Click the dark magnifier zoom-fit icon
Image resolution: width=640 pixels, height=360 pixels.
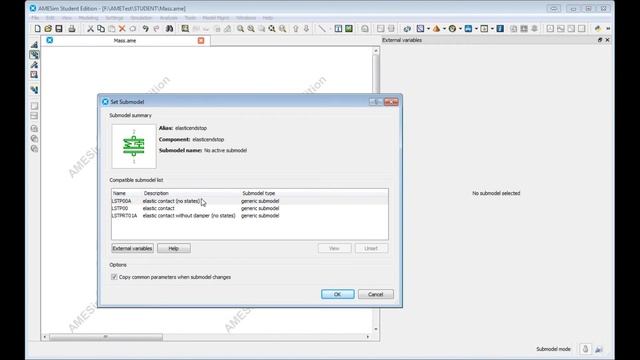tap(272, 29)
